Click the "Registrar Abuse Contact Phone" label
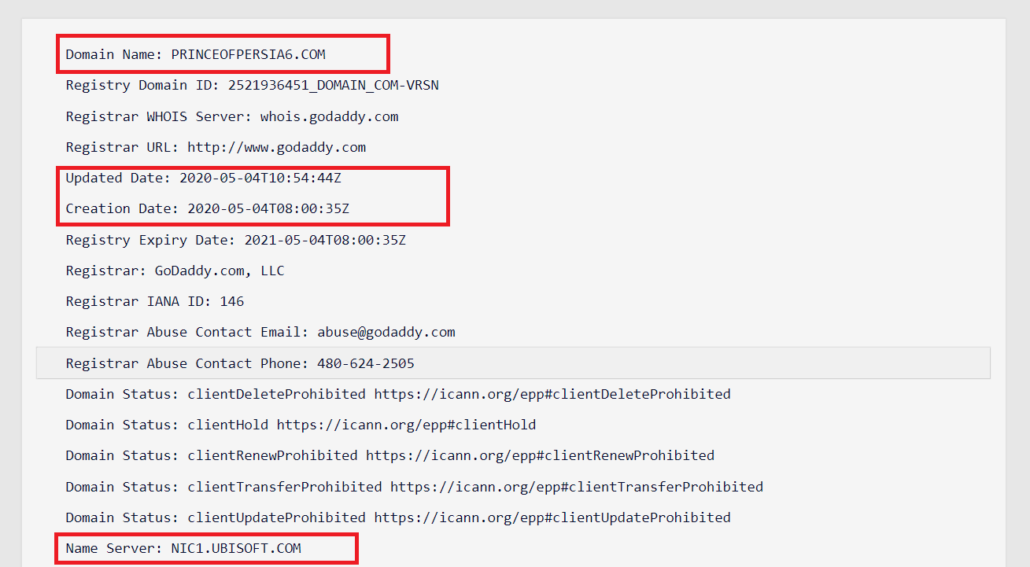The image size is (1030, 567). coord(187,363)
